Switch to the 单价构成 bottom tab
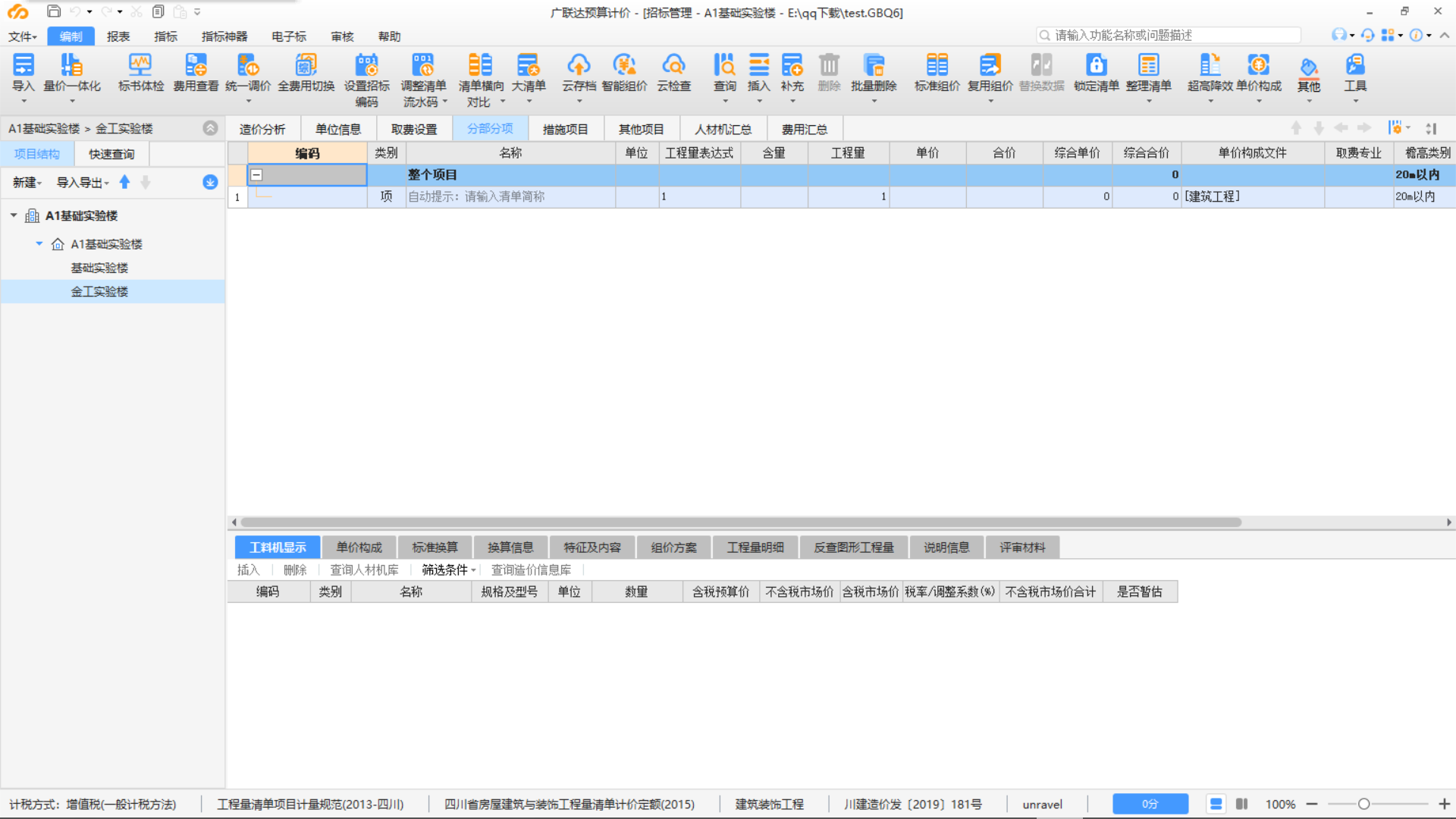Screen dimensions: 1456x819 [359, 548]
